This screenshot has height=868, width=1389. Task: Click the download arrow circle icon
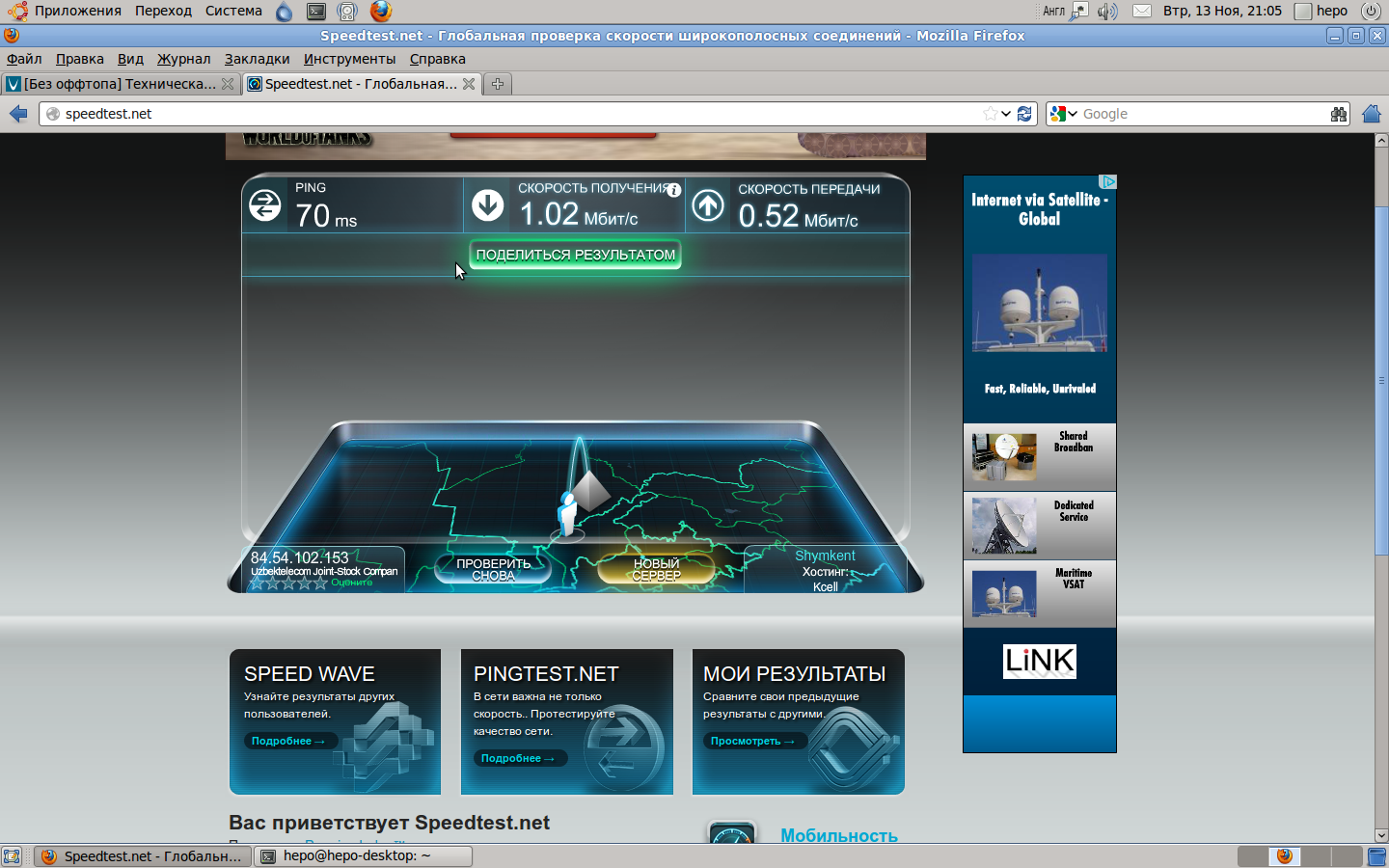pos(488,204)
